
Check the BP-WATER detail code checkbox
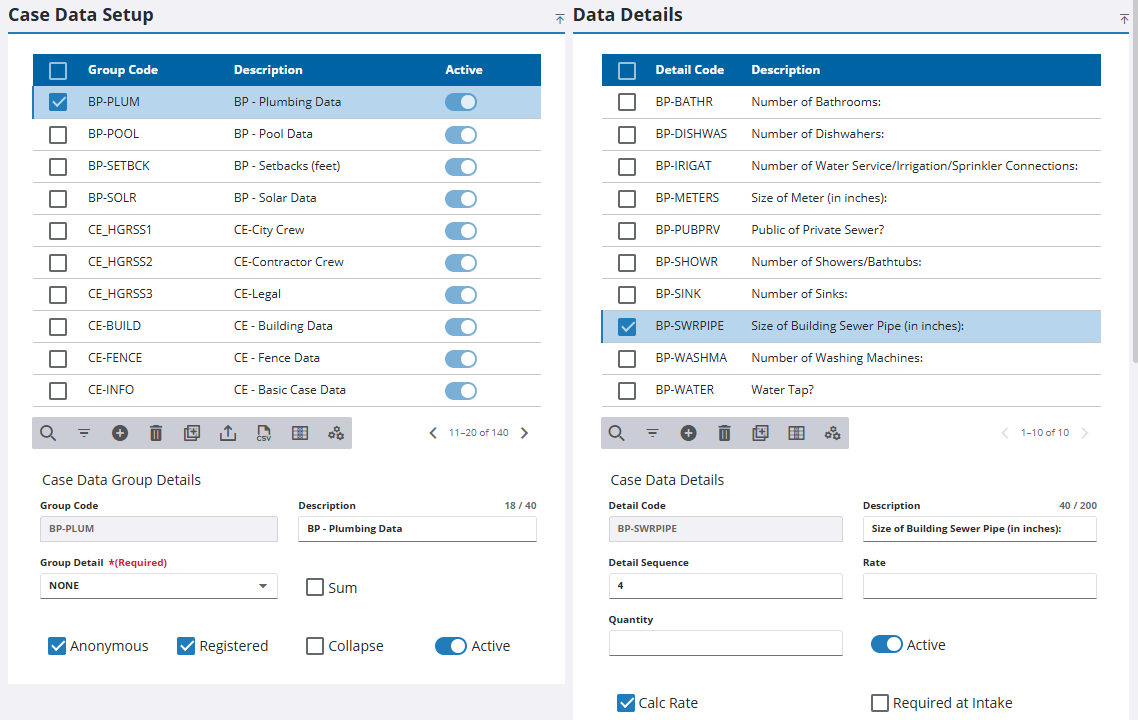pyautogui.click(x=627, y=390)
